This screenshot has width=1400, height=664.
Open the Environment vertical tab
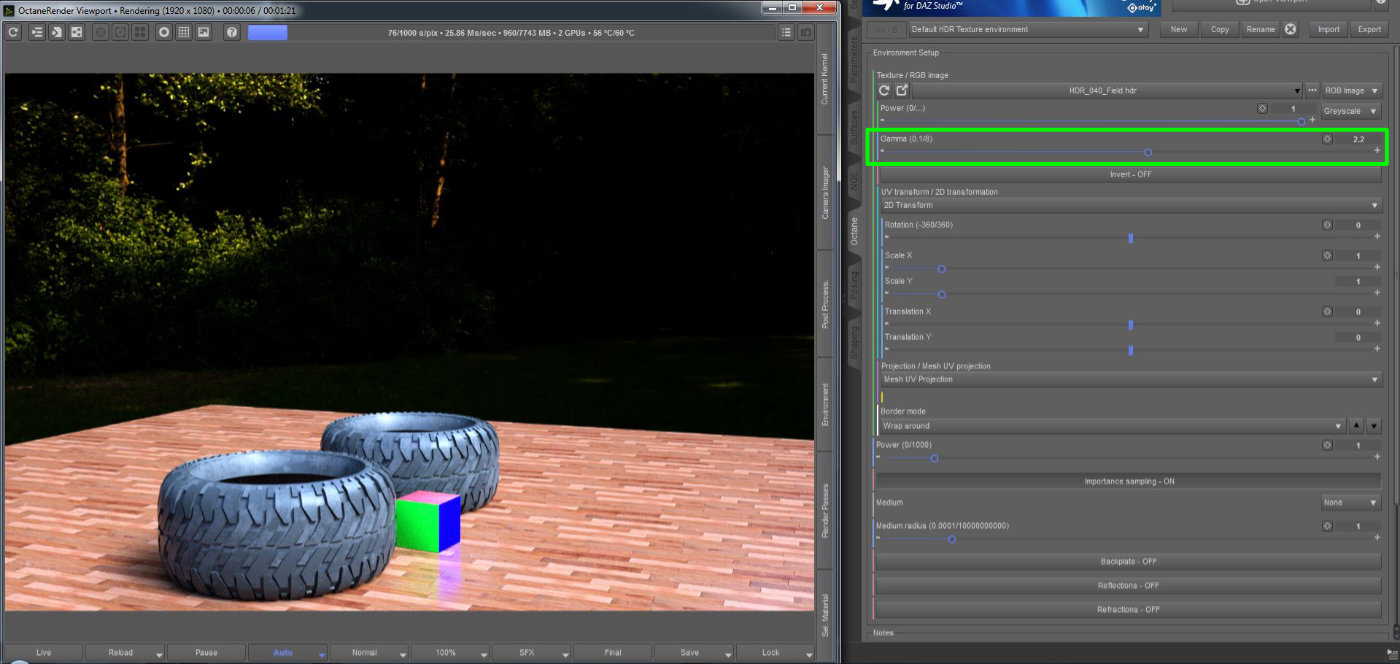point(825,405)
